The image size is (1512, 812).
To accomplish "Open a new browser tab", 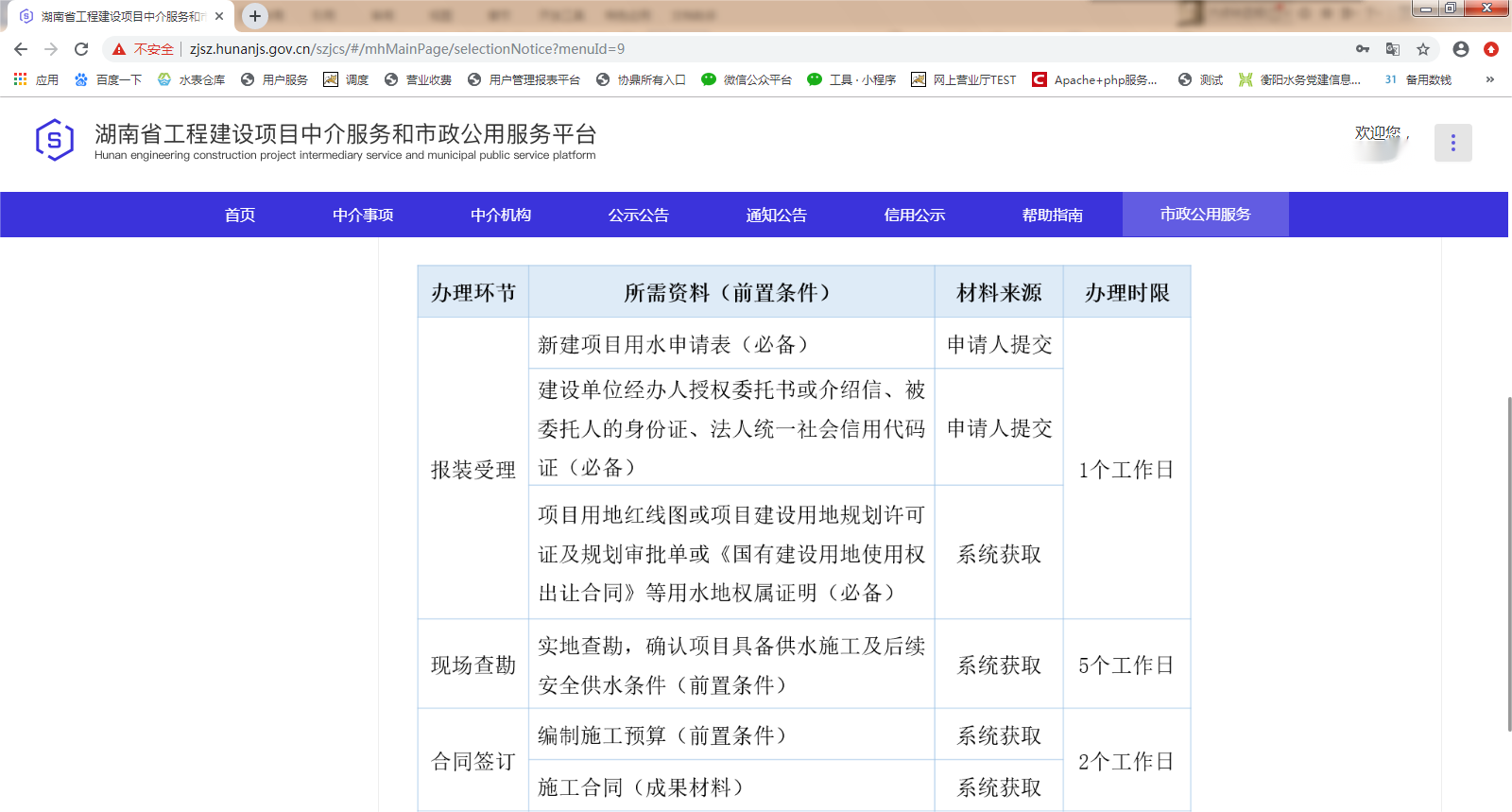I will [255, 16].
